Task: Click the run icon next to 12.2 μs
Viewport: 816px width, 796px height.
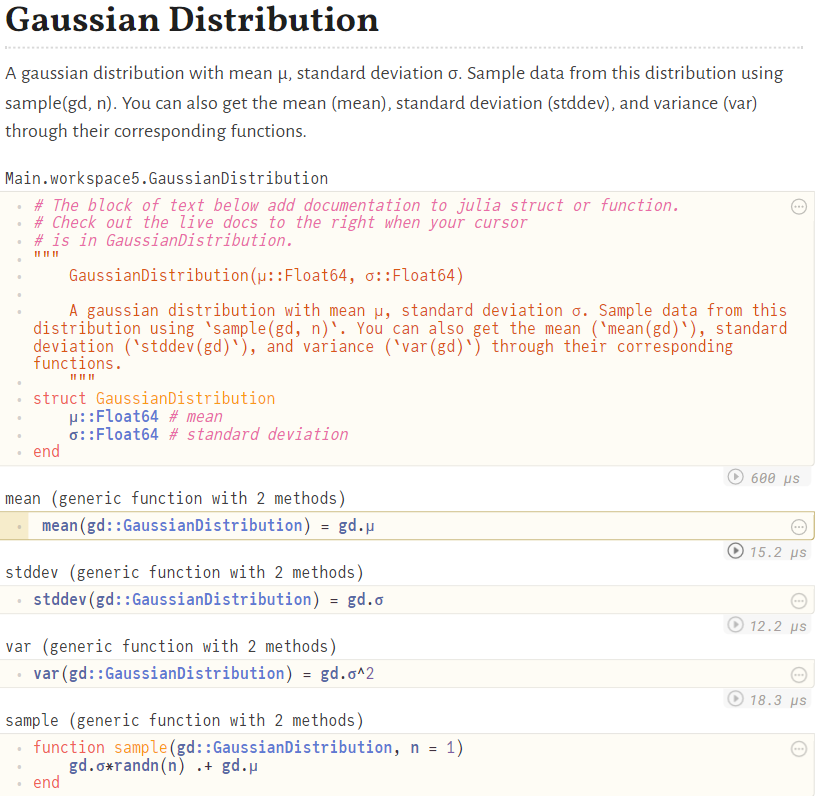Action: coord(736,624)
